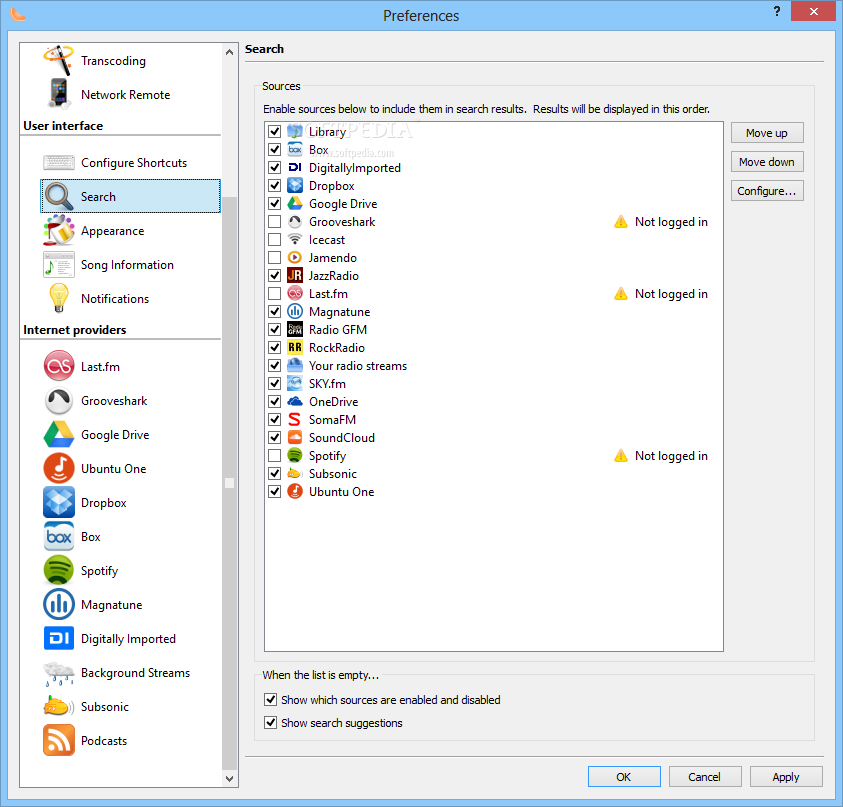Image resolution: width=843 pixels, height=807 pixels.
Task: Open the Network Remote phone icon
Action: coord(59,94)
